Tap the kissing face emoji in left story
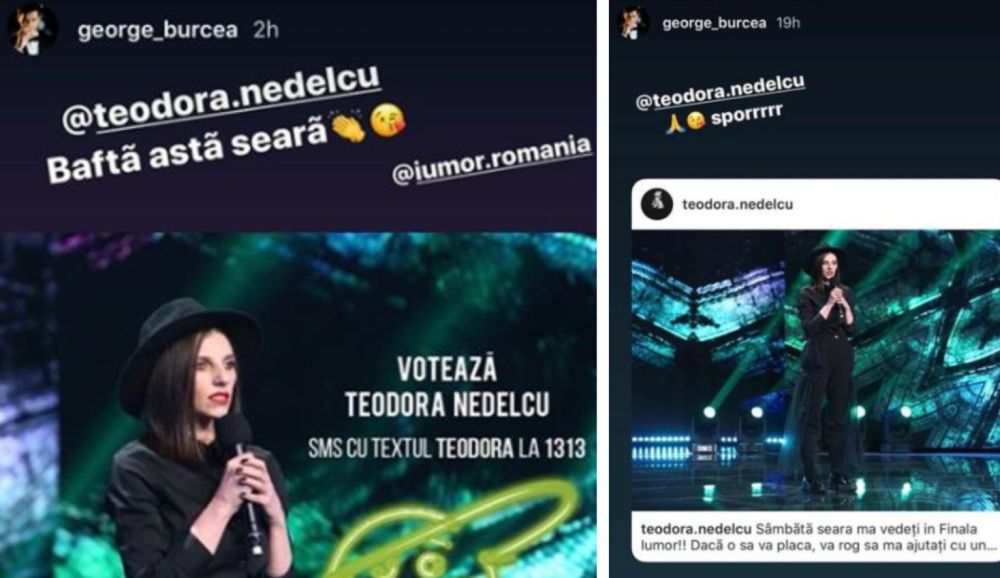 (x=387, y=121)
